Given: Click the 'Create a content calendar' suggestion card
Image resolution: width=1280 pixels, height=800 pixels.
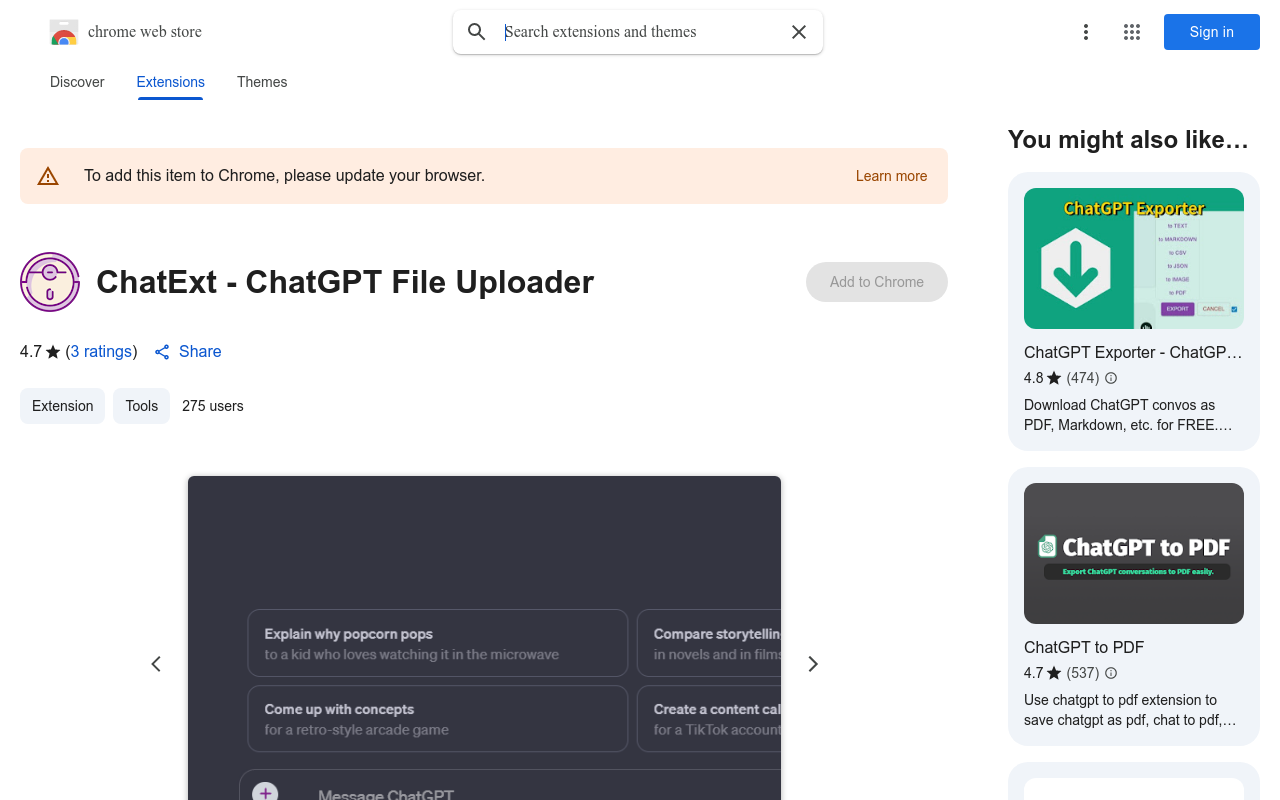Looking at the screenshot, I should [x=709, y=719].
